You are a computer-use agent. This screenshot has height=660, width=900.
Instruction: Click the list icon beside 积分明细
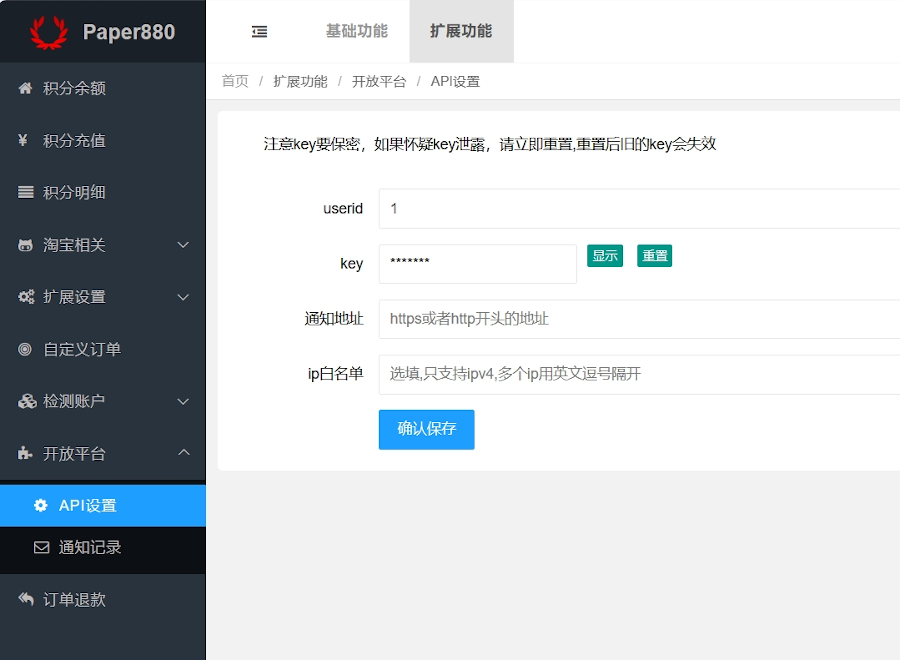point(25,192)
